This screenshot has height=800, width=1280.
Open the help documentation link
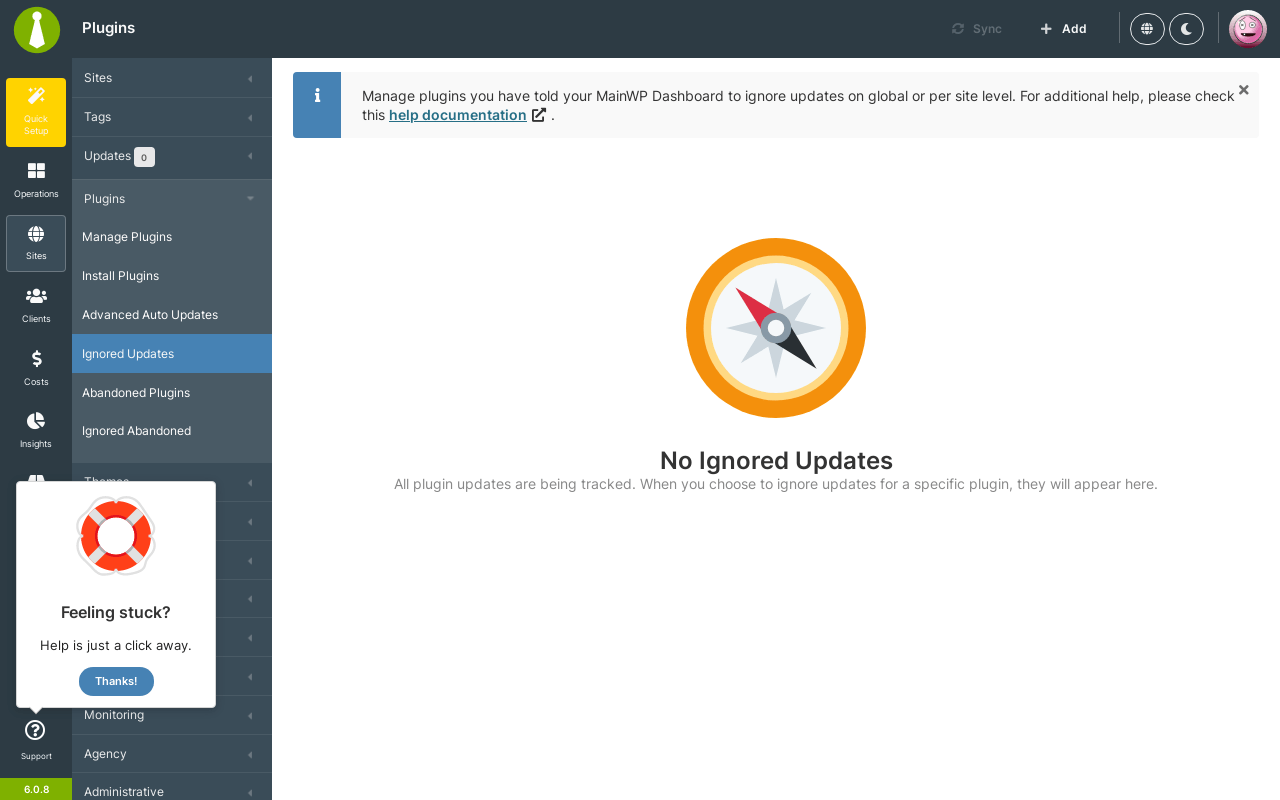[458, 115]
